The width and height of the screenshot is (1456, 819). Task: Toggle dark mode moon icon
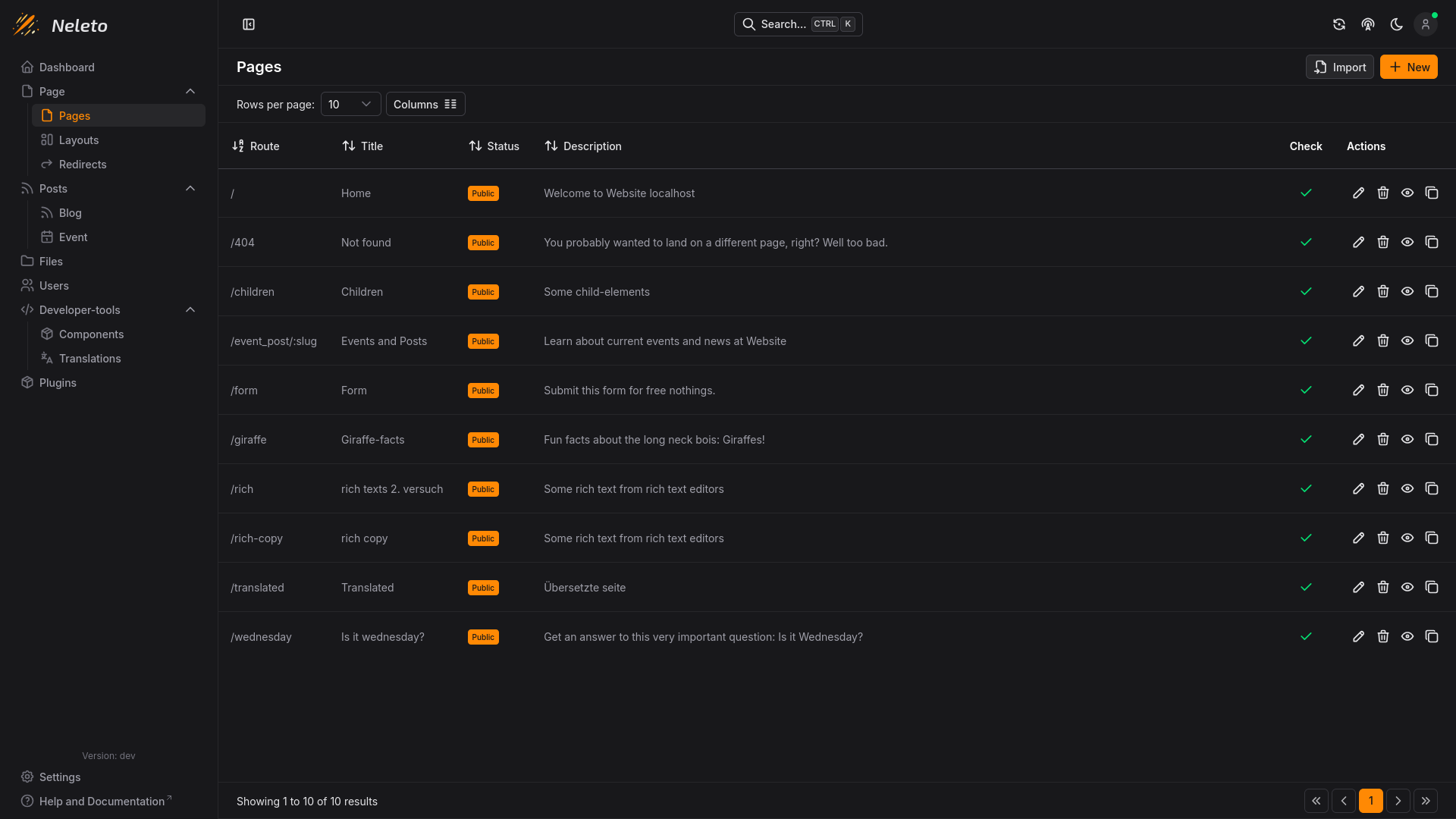pyautogui.click(x=1396, y=24)
